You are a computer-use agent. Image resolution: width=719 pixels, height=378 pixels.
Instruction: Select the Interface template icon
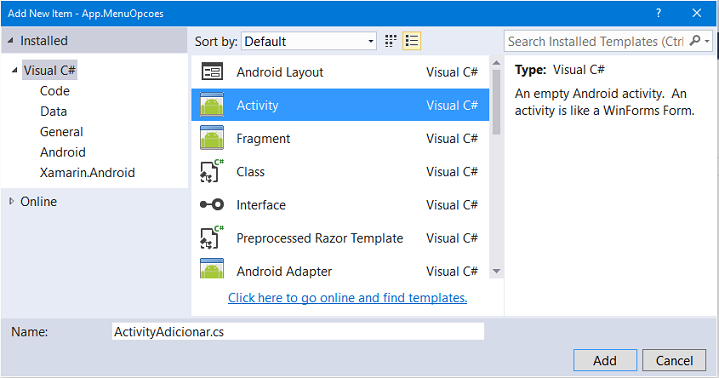coord(212,205)
